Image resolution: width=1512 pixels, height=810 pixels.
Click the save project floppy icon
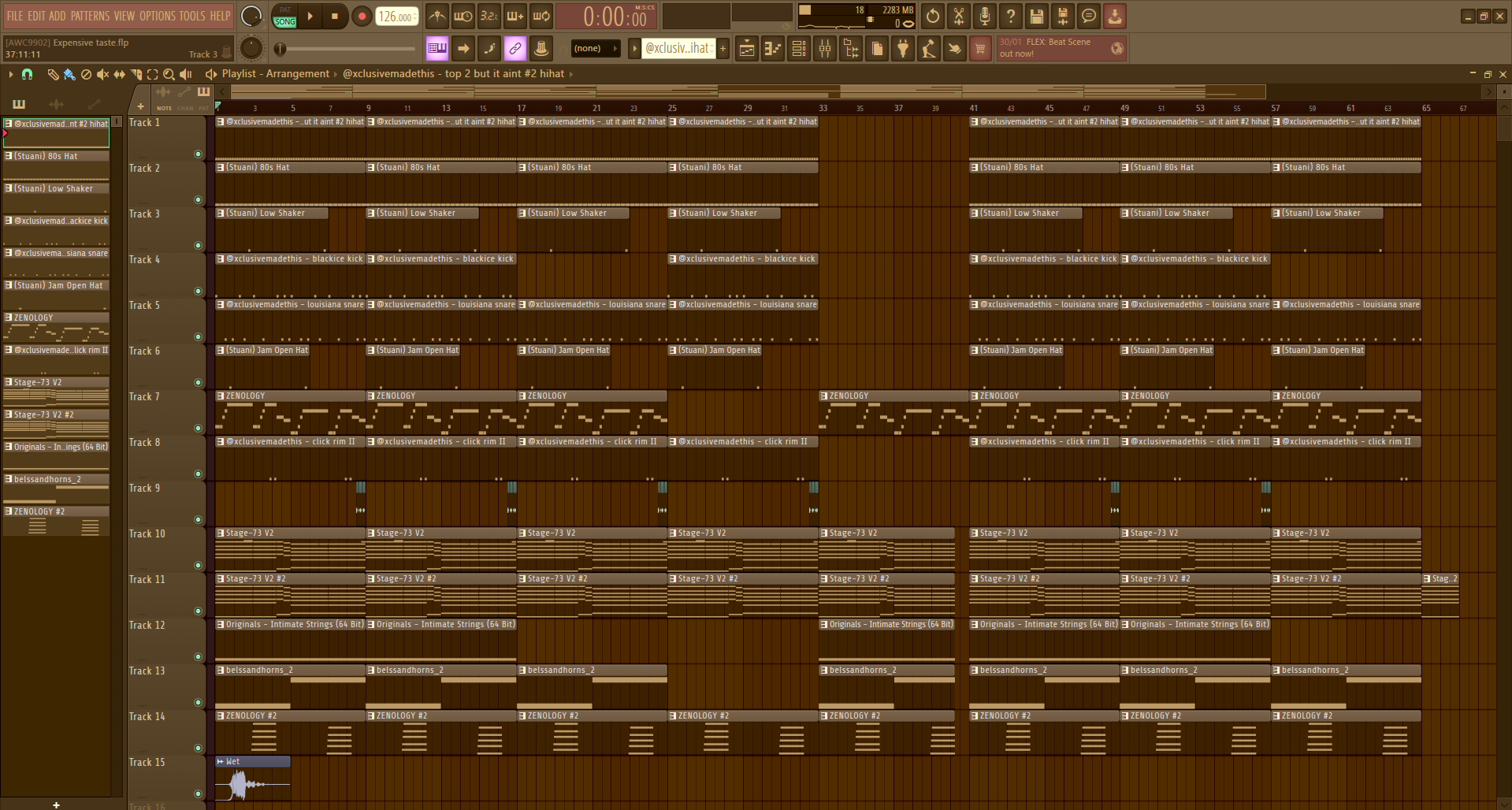click(x=1037, y=16)
